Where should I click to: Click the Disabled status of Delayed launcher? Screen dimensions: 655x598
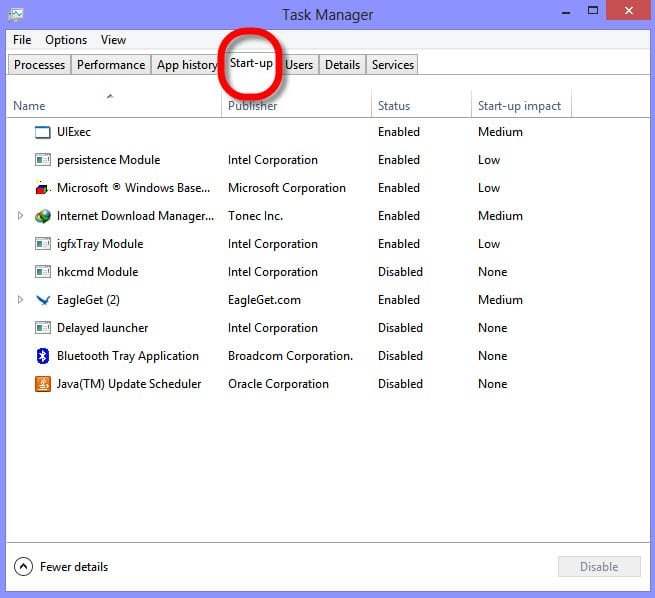[400, 328]
